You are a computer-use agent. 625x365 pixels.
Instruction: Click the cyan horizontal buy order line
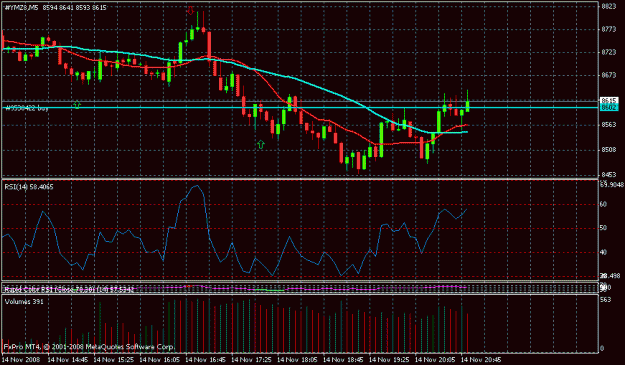point(301,107)
